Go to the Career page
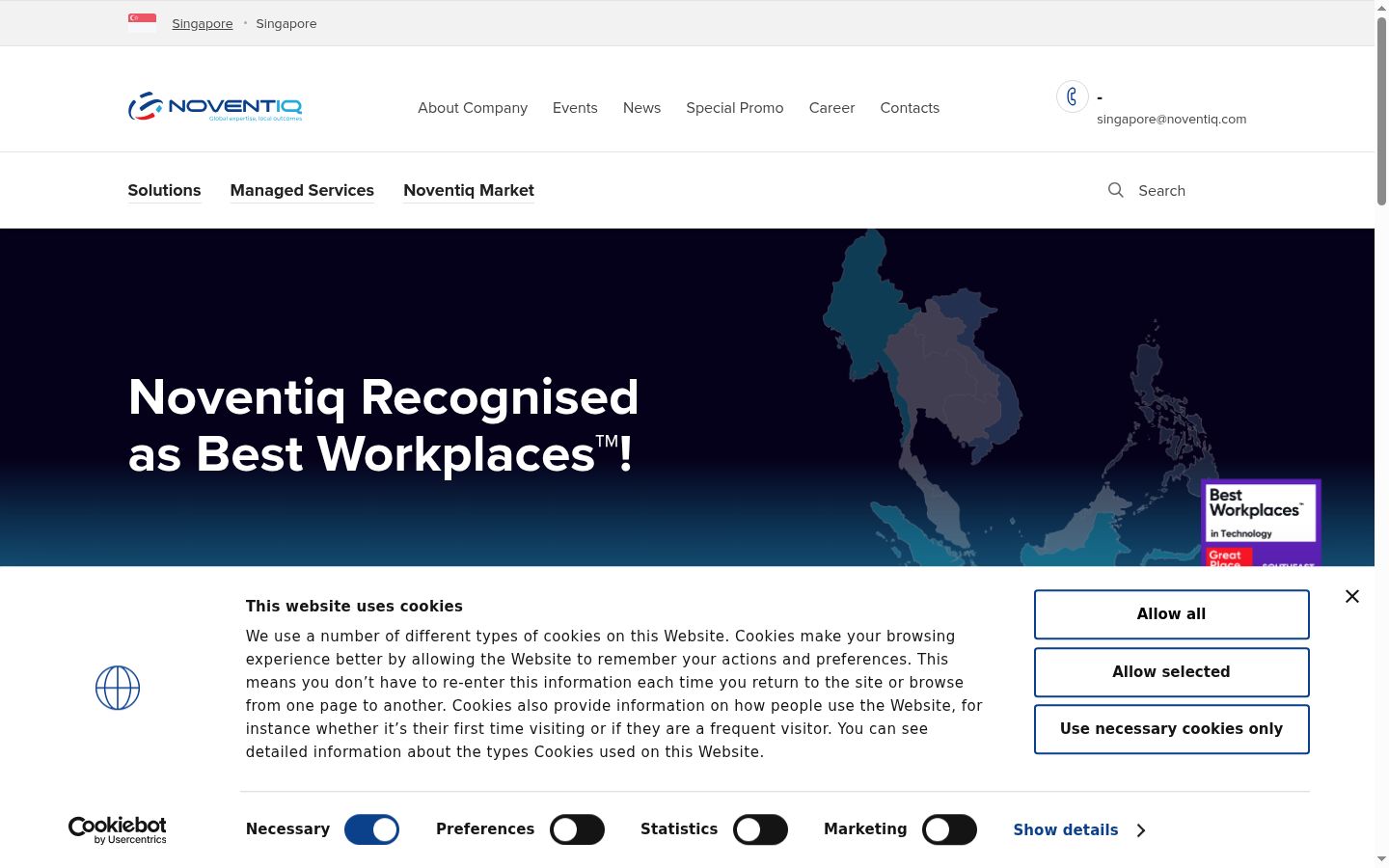Viewport: 1389px width, 868px height. coord(831,108)
